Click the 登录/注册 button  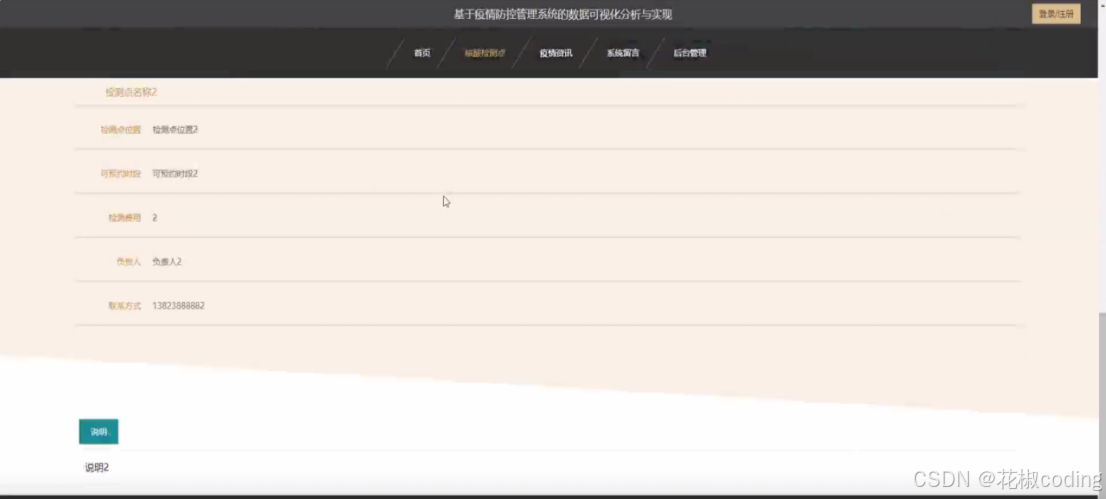pyautogui.click(x=1056, y=14)
